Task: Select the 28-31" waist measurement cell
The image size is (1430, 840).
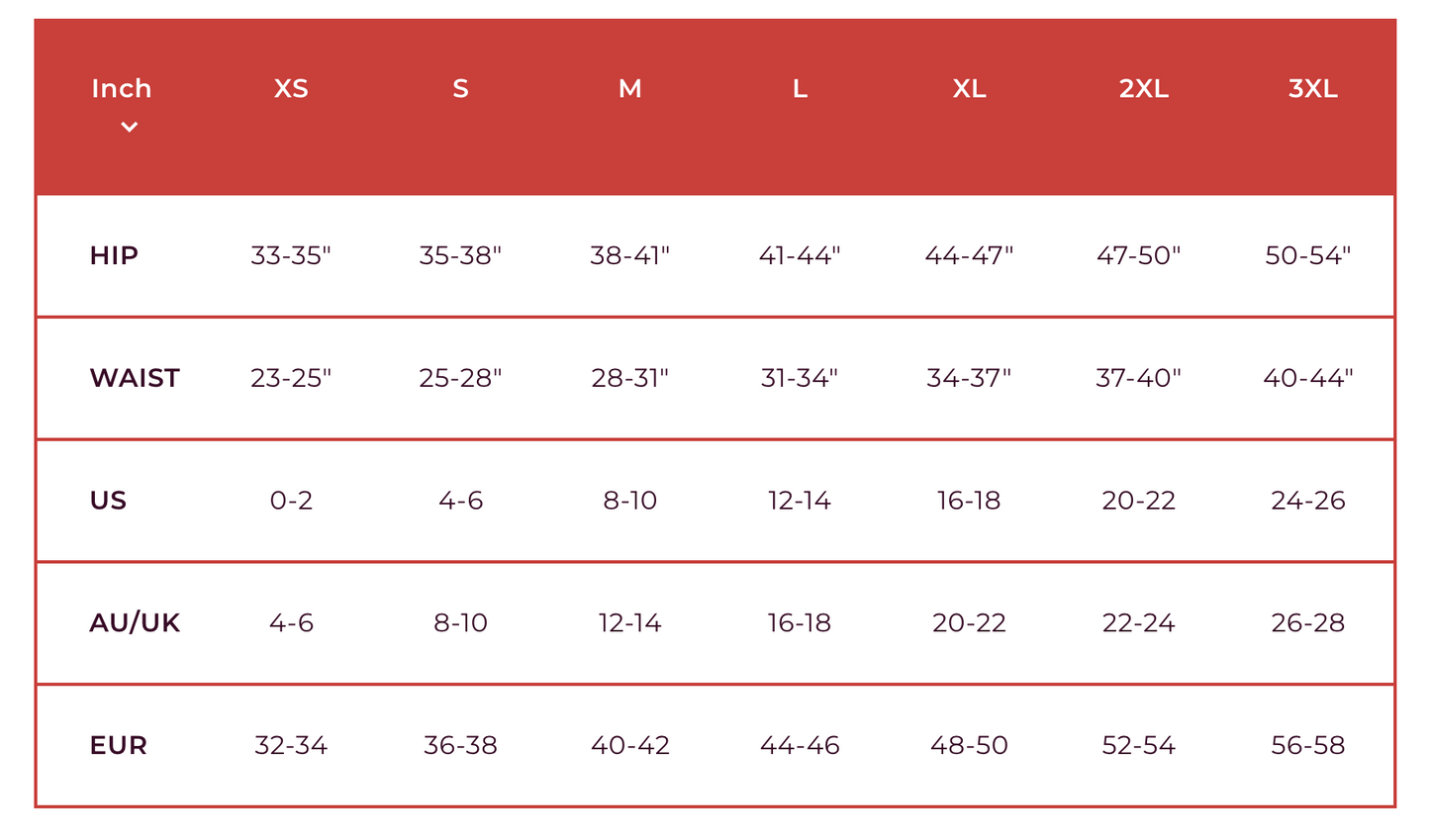Action: pyautogui.click(x=629, y=378)
